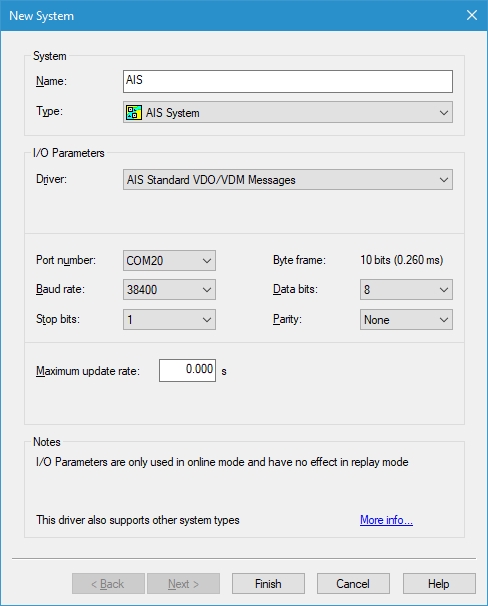488x606 pixels.
Task: Open the Type dropdown
Action: (288, 112)
